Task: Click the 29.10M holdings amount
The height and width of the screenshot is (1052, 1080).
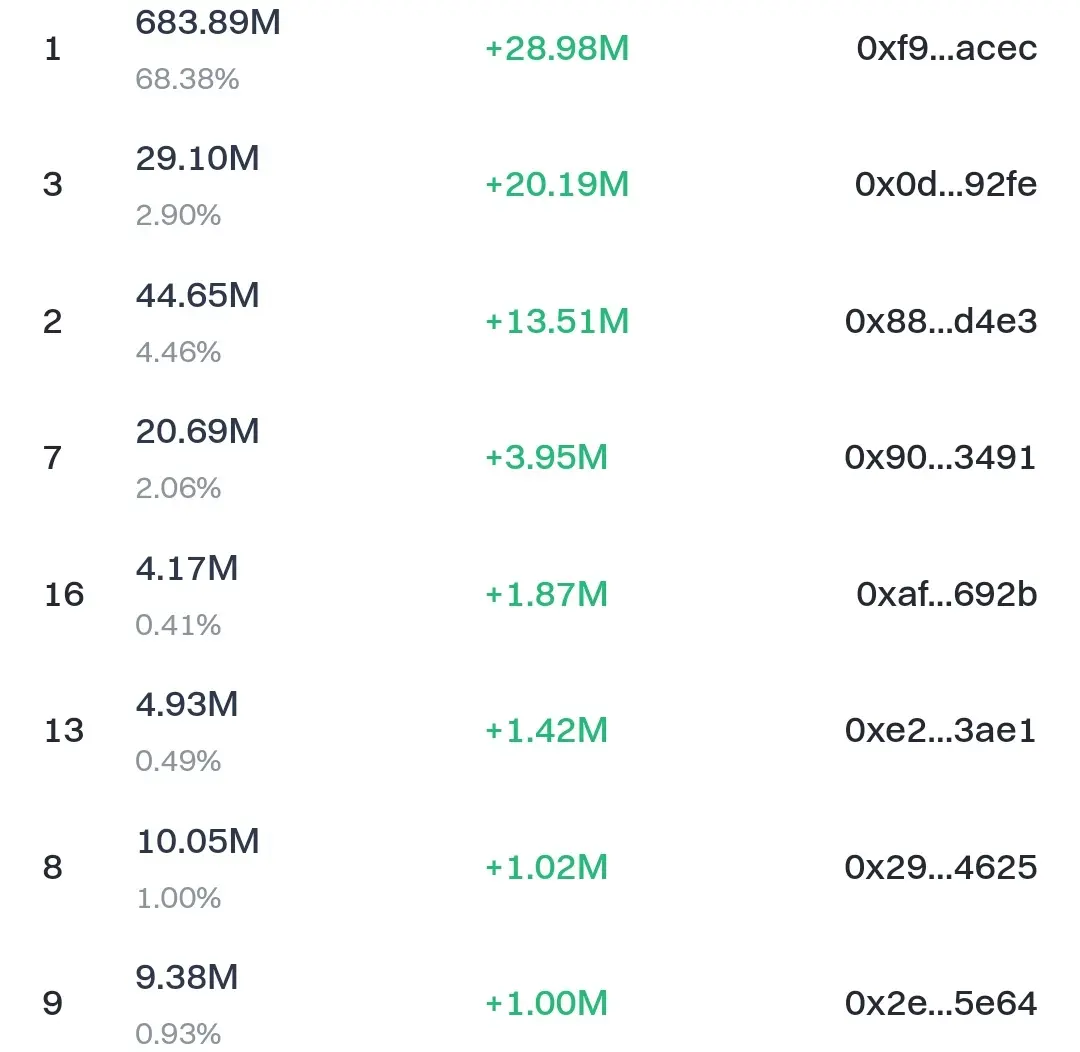Action: click(198, 158)
